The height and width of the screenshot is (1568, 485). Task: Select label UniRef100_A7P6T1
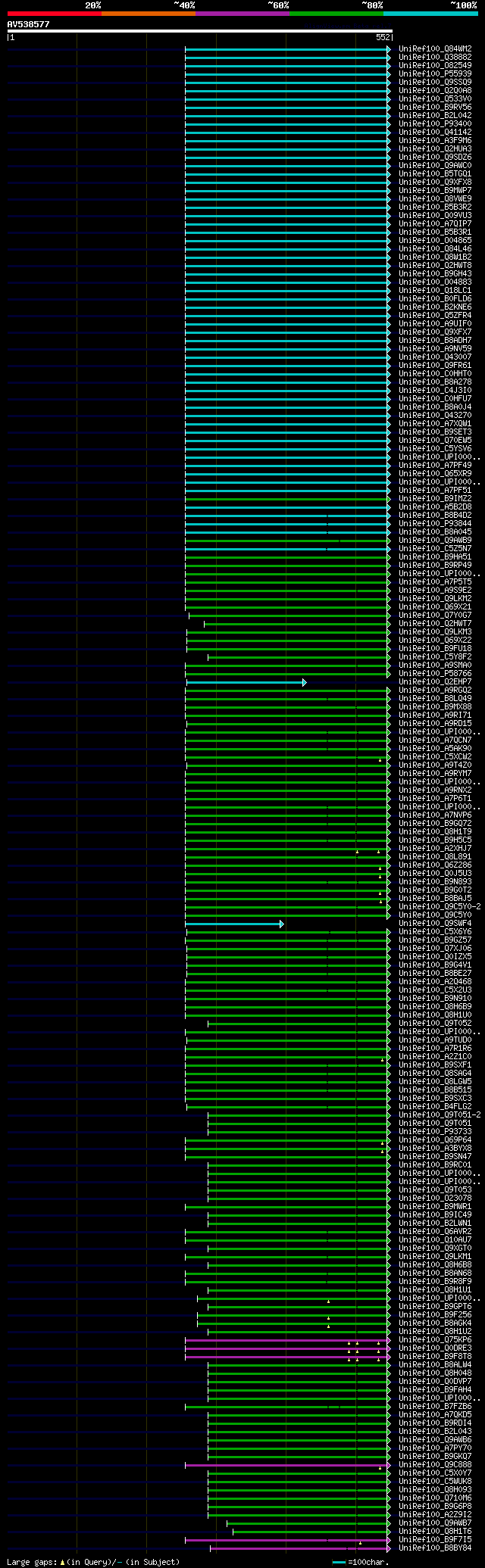point(435,799)
